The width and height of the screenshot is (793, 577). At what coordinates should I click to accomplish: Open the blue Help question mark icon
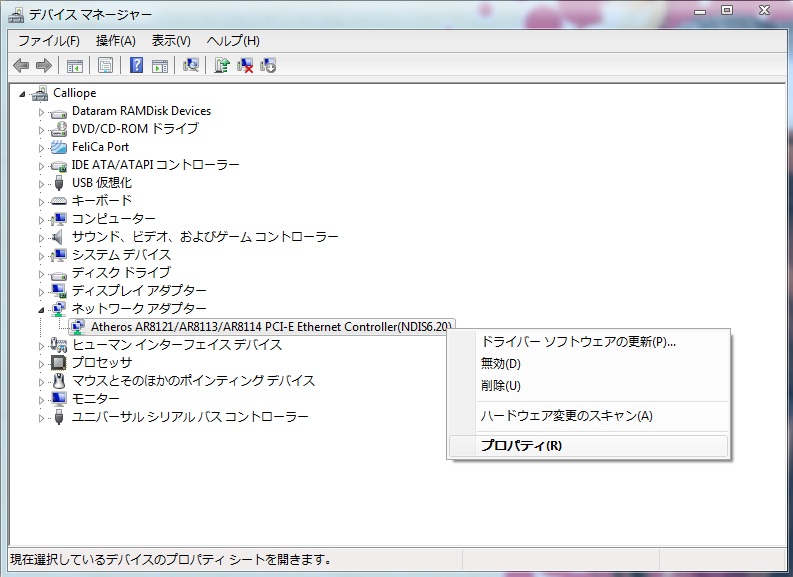tap(136, 65)
